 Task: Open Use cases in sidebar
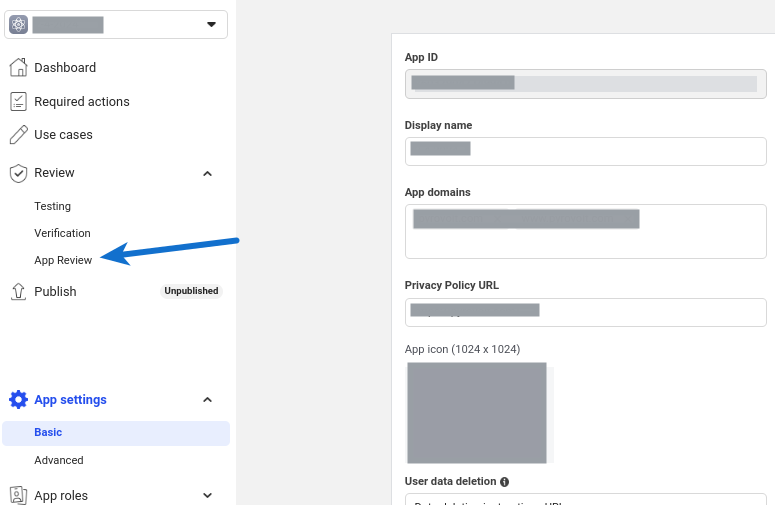(x=63, y=134)
